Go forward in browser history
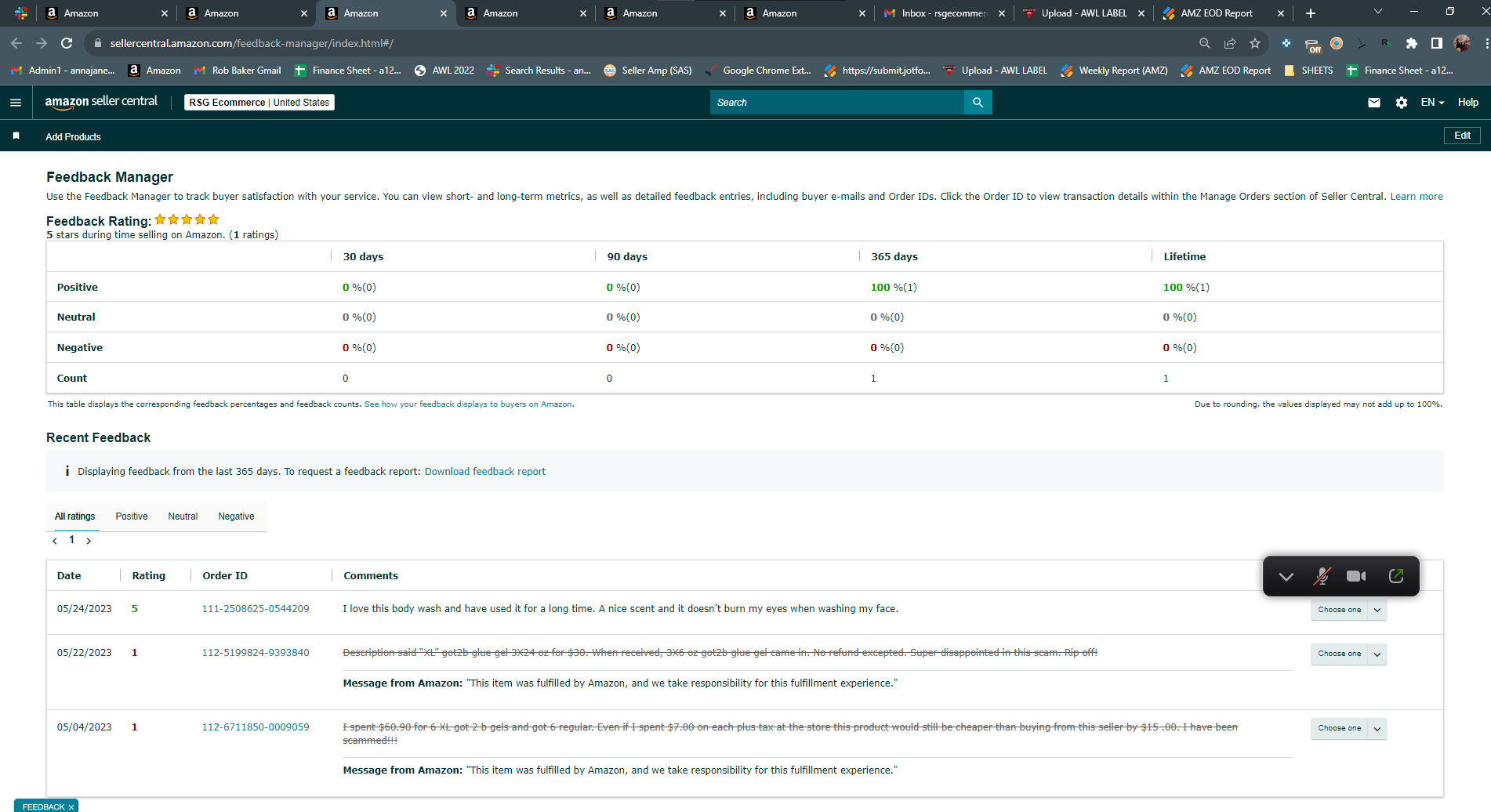Screen dimensions: 1491x812 click(x=42, y=43)
